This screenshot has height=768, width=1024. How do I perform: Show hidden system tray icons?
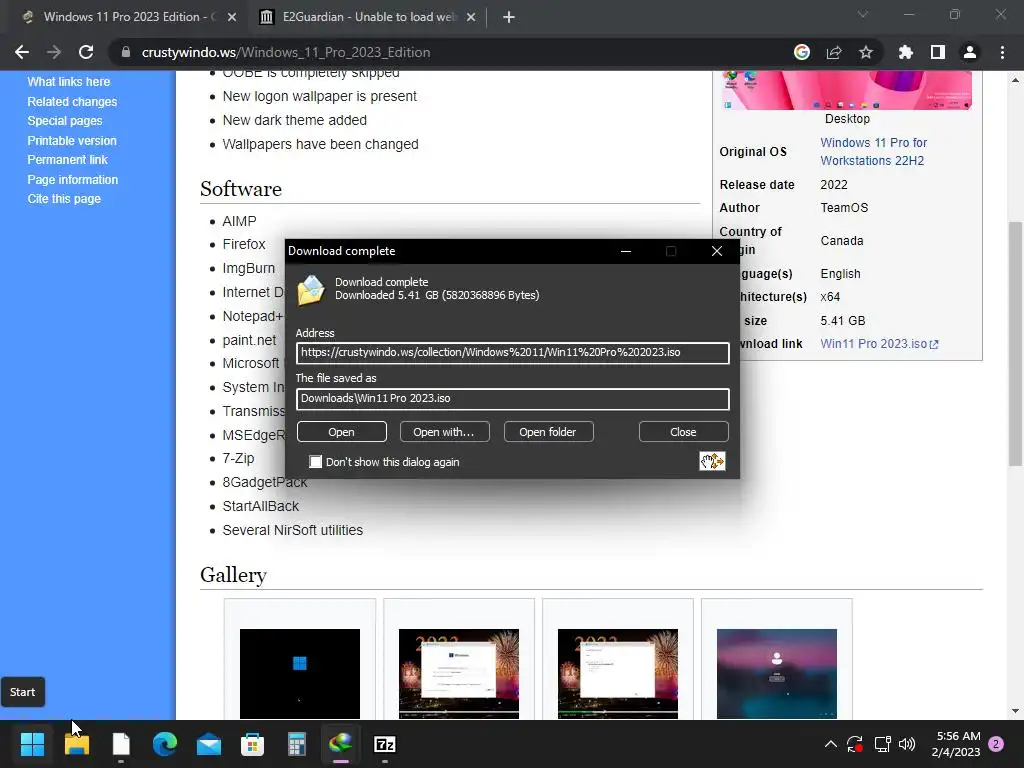click(831, 744)
